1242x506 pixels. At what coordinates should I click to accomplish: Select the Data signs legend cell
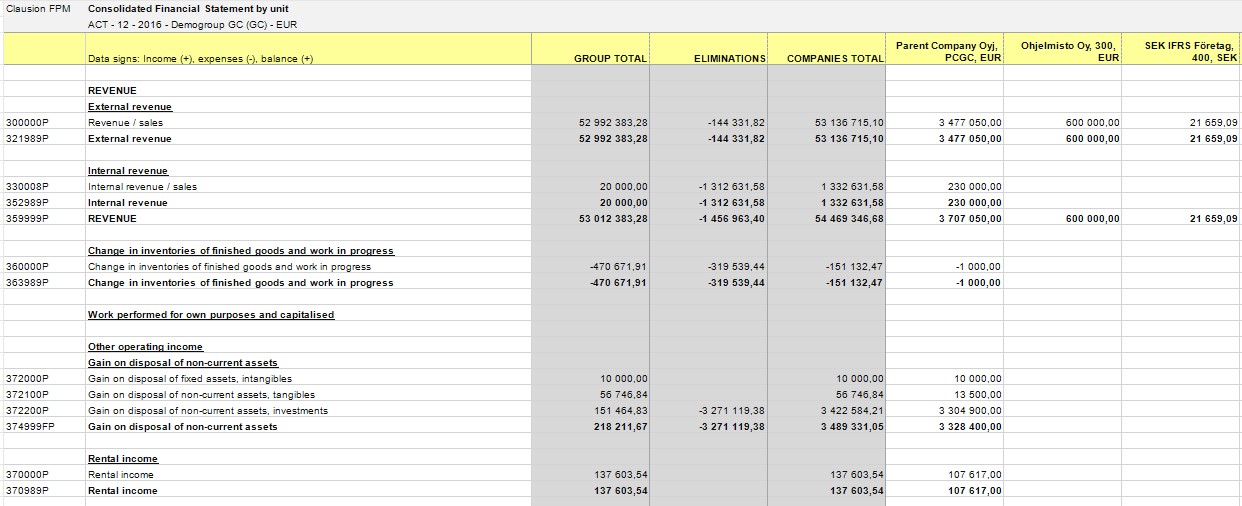click(201, 59)
